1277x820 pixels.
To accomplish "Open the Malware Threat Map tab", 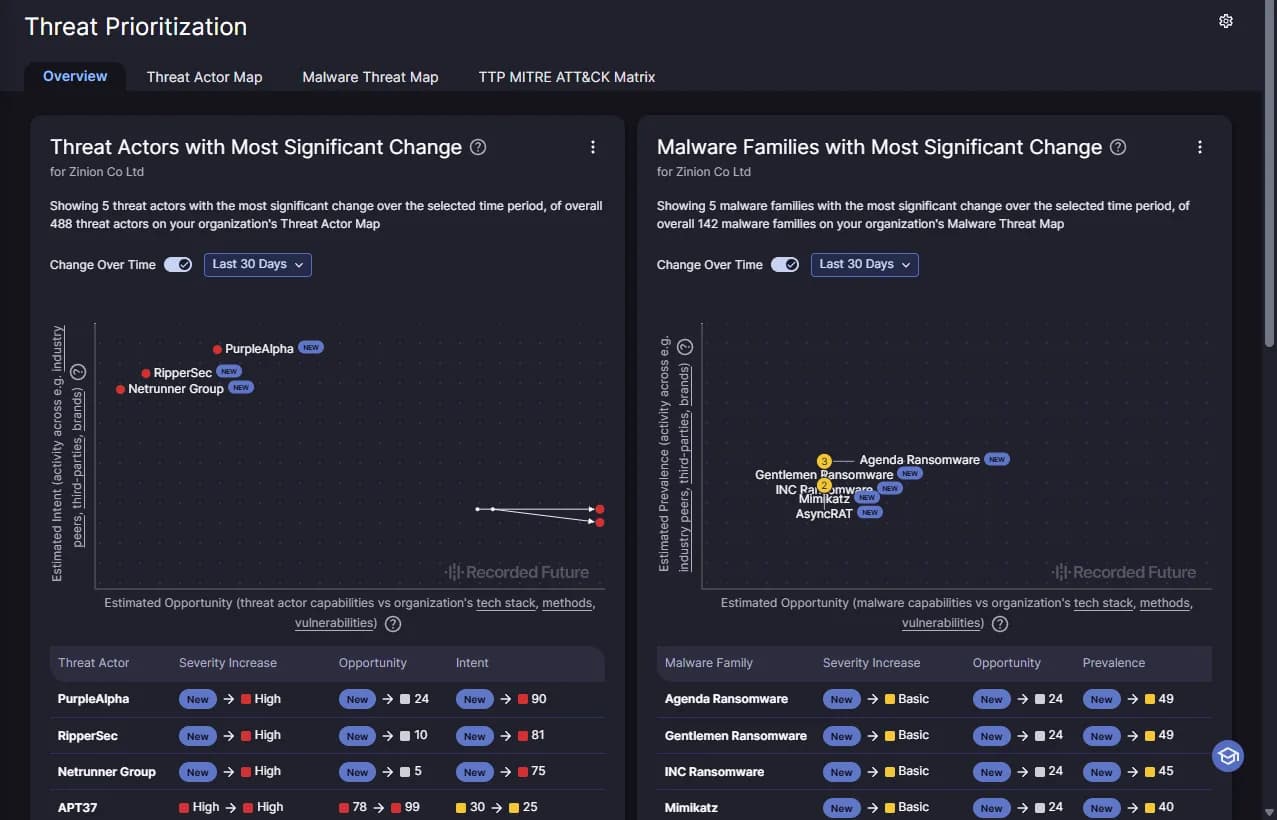I will 370,77.
